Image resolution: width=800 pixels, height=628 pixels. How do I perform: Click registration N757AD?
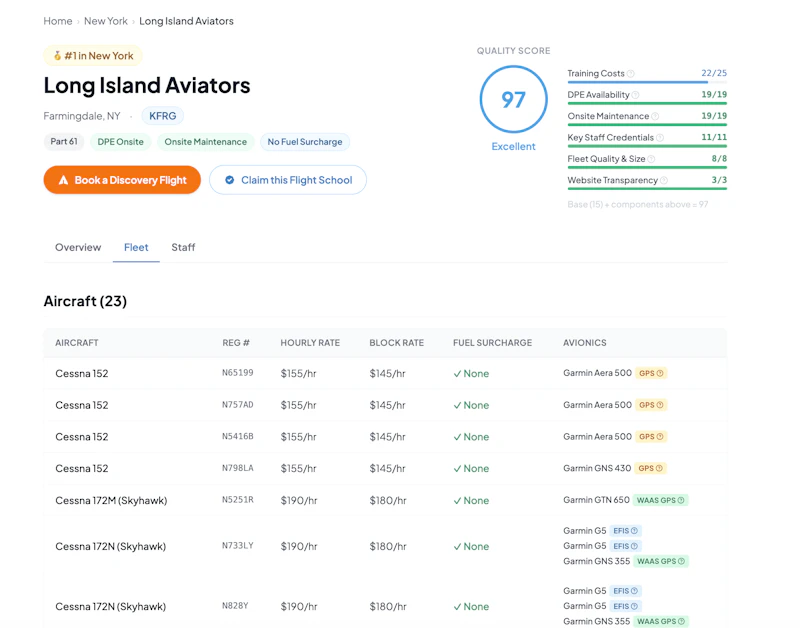point(238,405)
